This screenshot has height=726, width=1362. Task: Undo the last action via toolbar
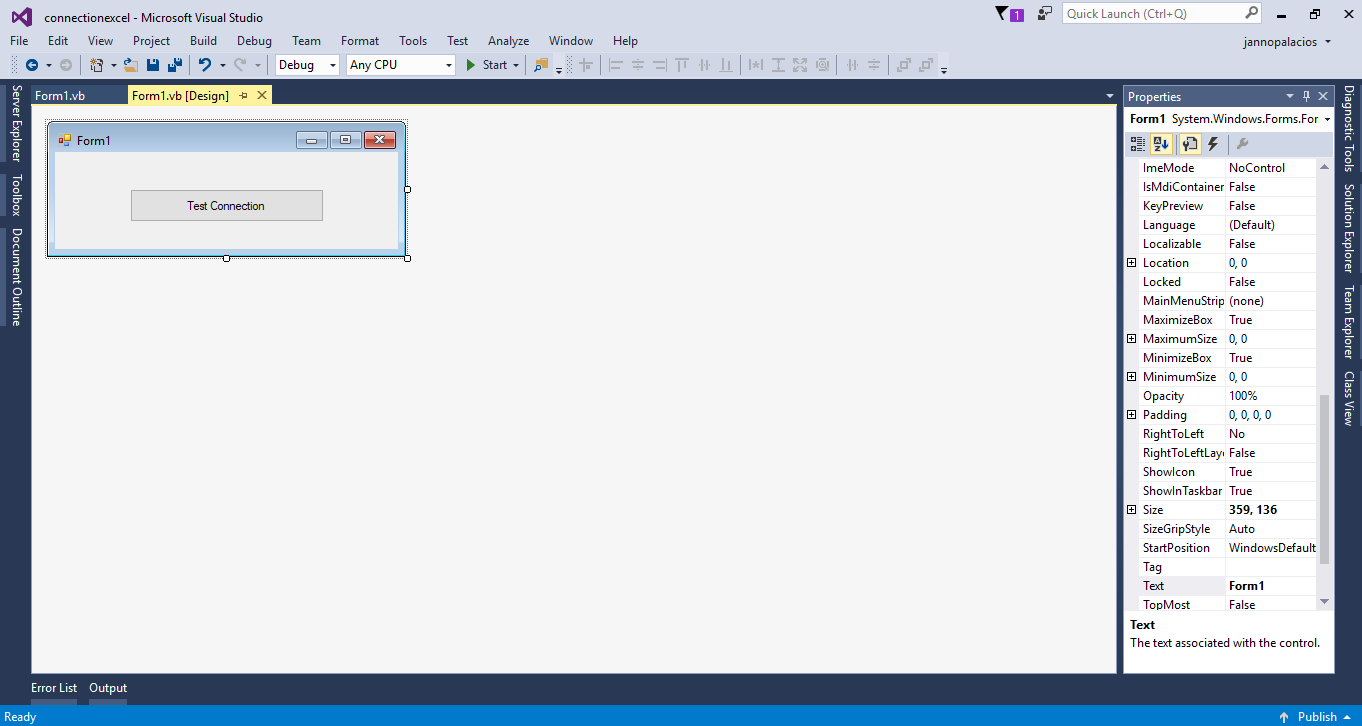pyautogui.click(x=205, y=65)
